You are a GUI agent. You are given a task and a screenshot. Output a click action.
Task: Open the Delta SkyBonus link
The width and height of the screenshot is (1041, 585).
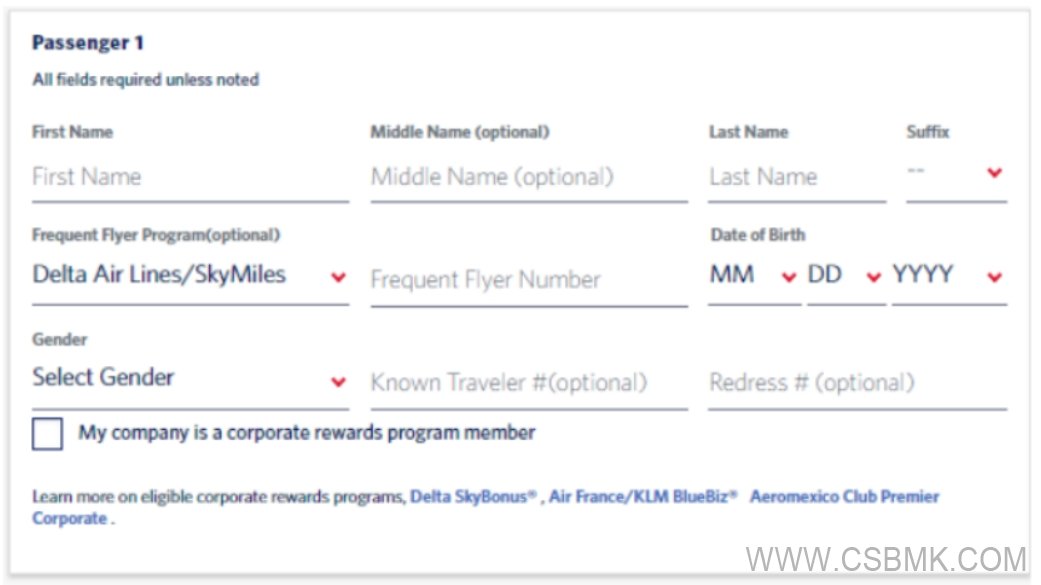(x=473, y=496)
